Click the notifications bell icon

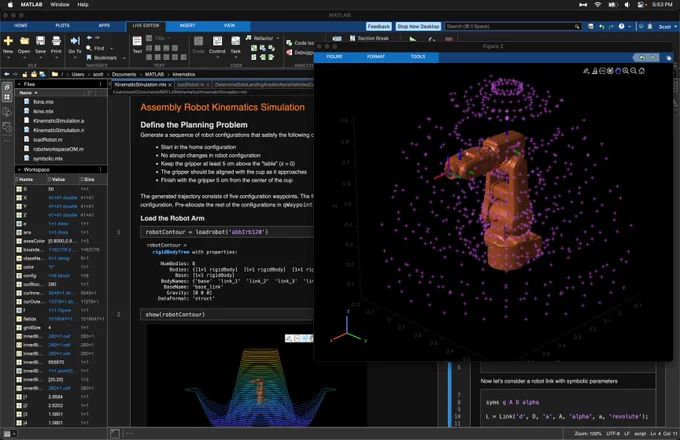[x=650, y=26]
